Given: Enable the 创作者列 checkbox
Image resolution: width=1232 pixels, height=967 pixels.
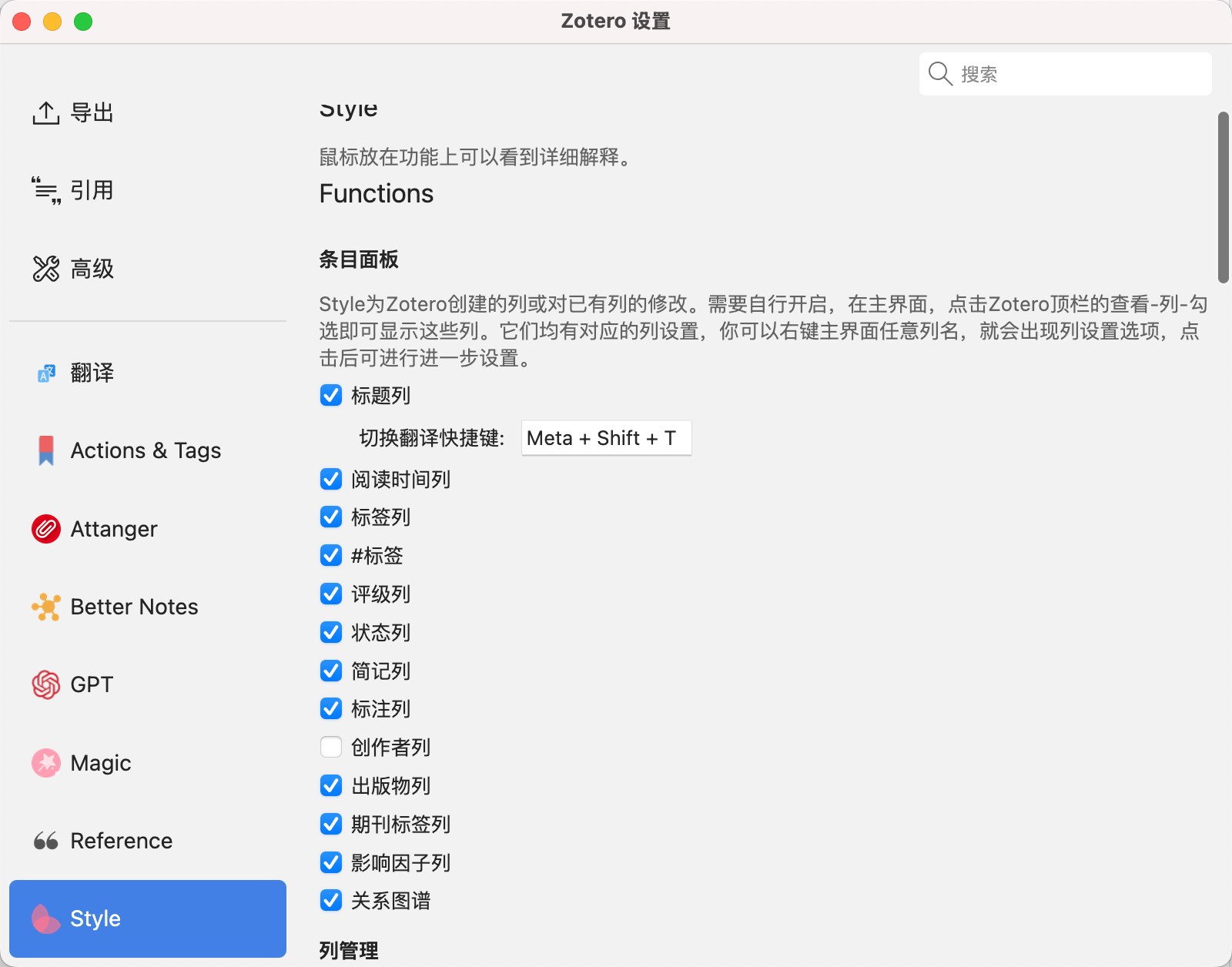Looking at the screenshot, I should click(x=331, y=748).
